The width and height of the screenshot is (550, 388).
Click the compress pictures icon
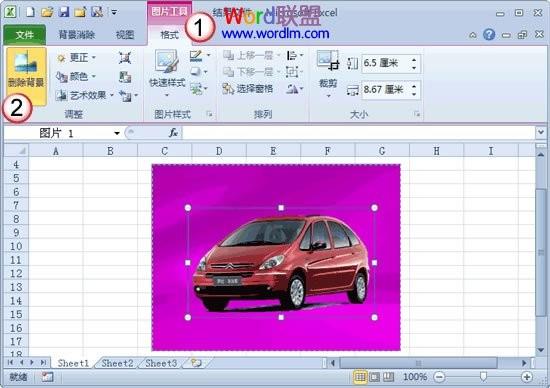(x=125, y=58)
